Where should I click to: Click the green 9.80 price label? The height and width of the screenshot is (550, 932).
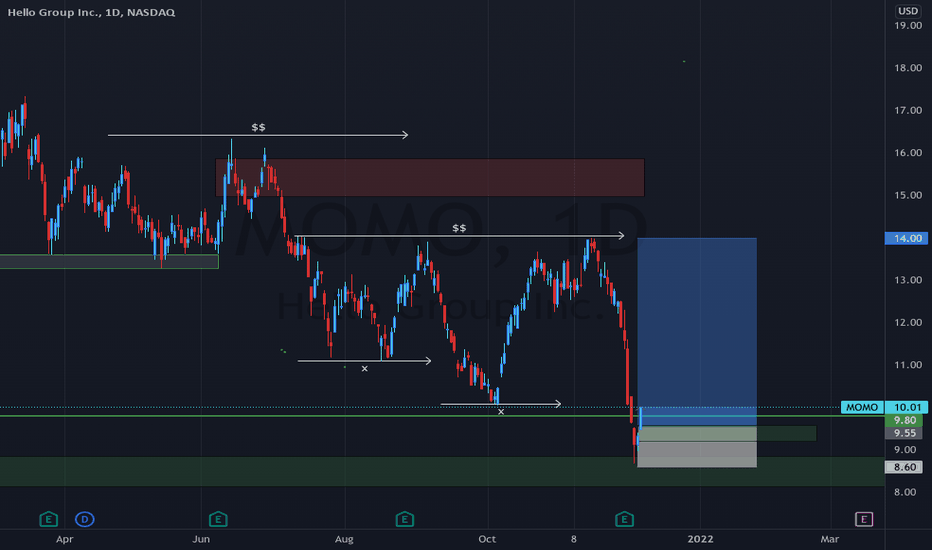coord(904,420)
